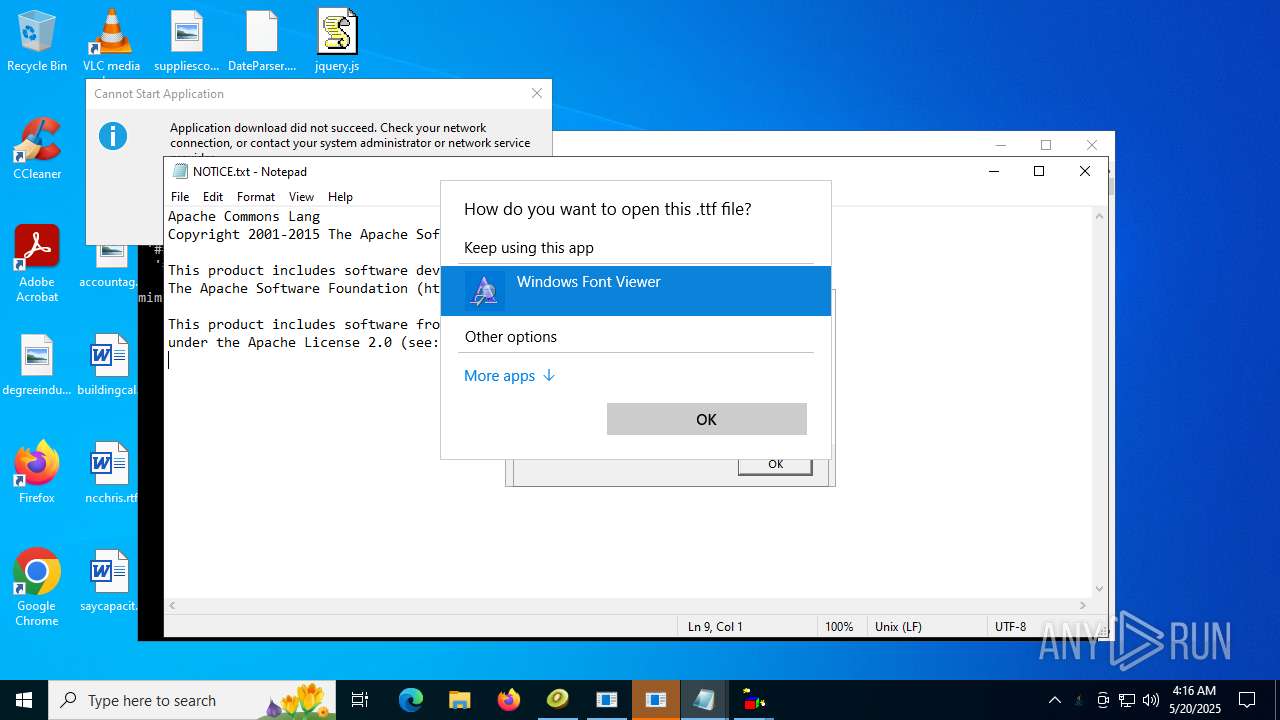The image size is (1280, 720).
Task: Open volume control tray icon
Action: click(1151, 700)
